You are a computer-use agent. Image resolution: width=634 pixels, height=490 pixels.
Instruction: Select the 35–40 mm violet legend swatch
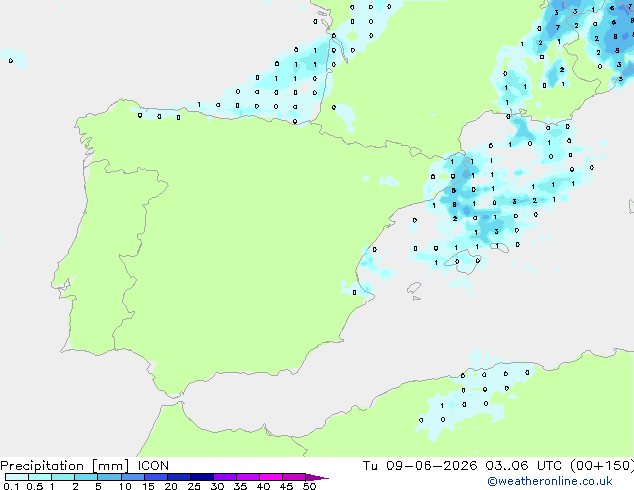[x=247, y=477]
